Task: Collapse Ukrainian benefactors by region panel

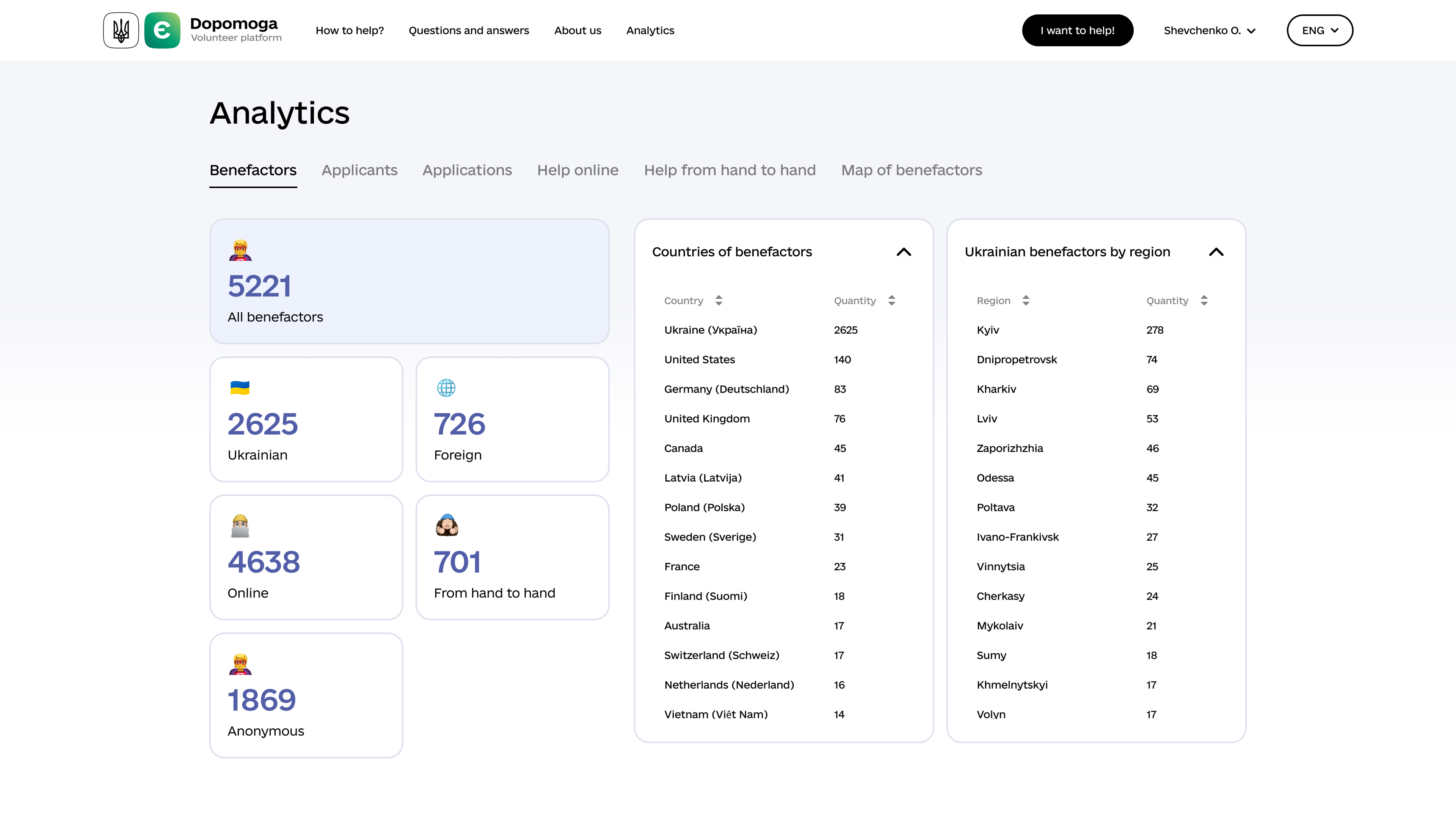Action: click(x=1216, y=252)
